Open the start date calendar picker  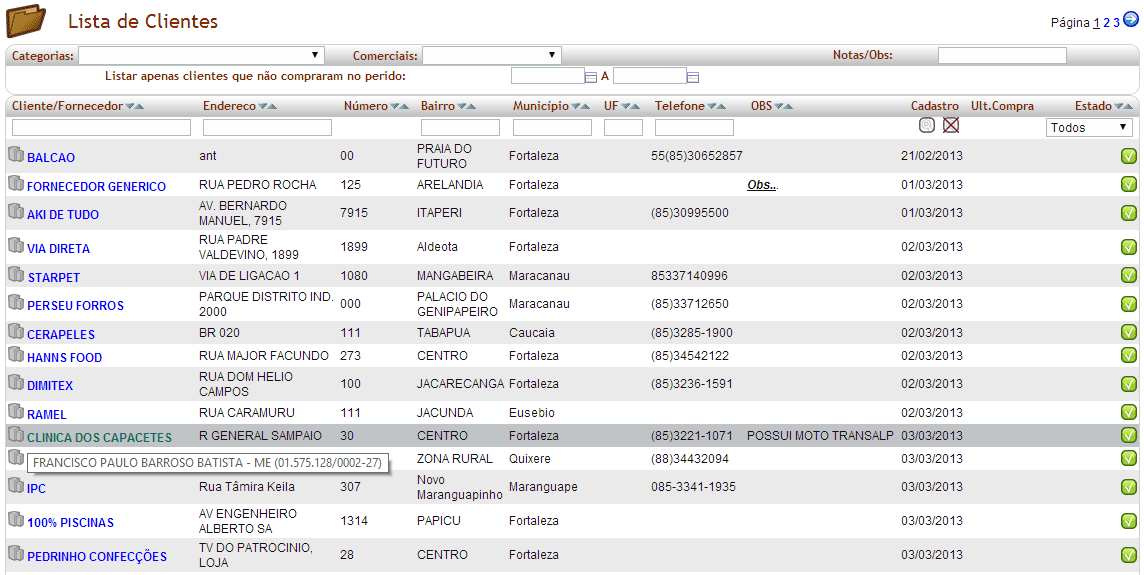[590, 77]
